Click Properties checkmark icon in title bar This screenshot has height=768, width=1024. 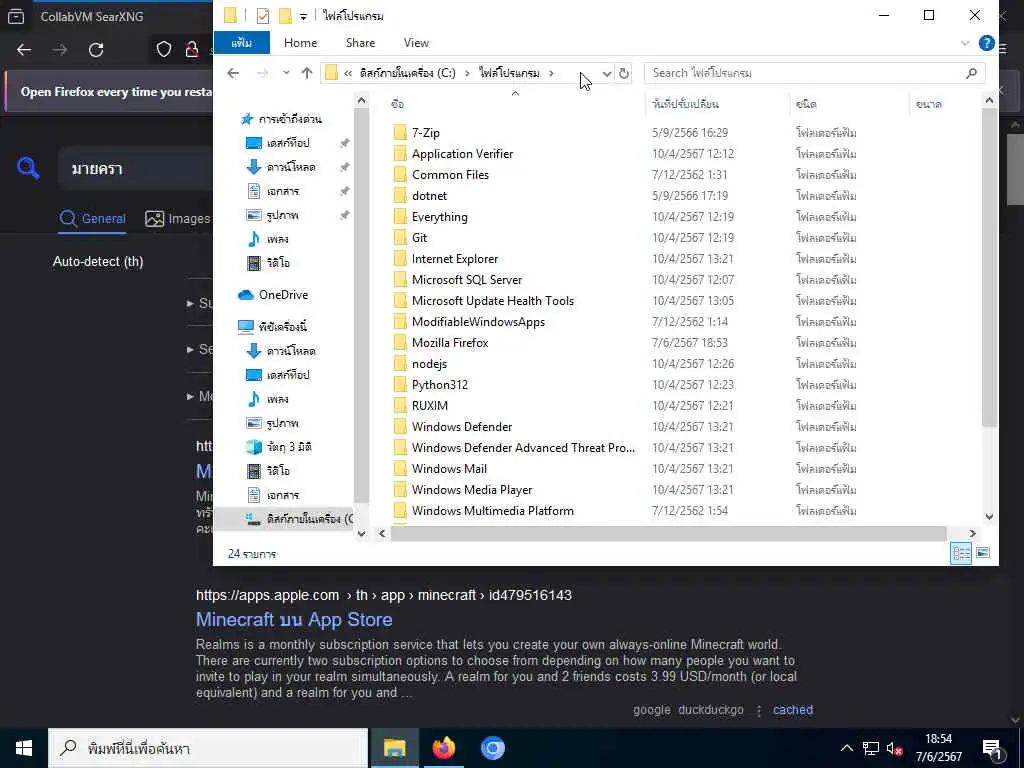pyautogui.click(x=263, y=16)
